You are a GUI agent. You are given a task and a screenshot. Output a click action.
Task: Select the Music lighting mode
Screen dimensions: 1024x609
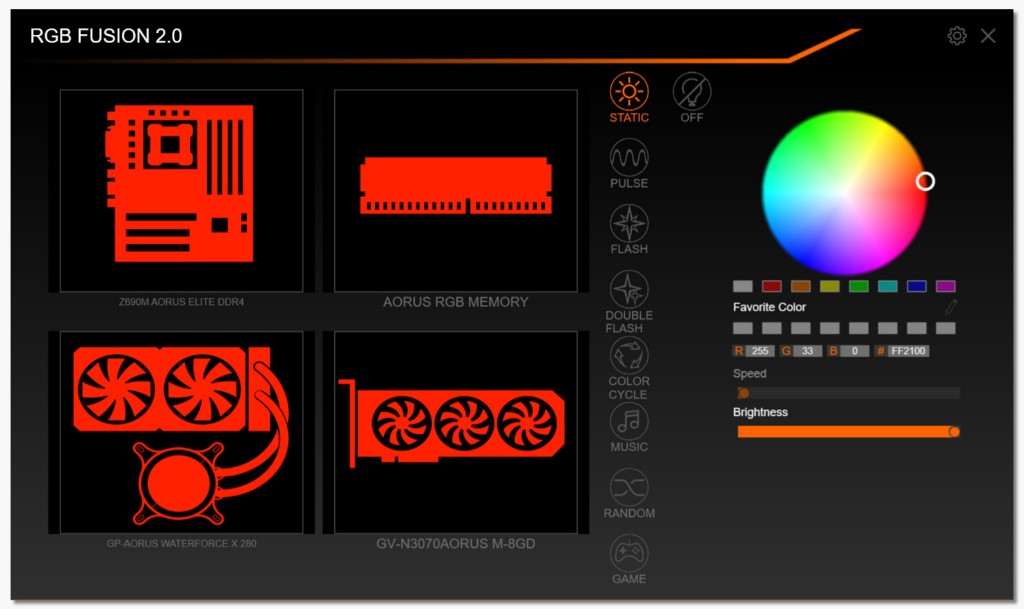click(x=629, y=421)
